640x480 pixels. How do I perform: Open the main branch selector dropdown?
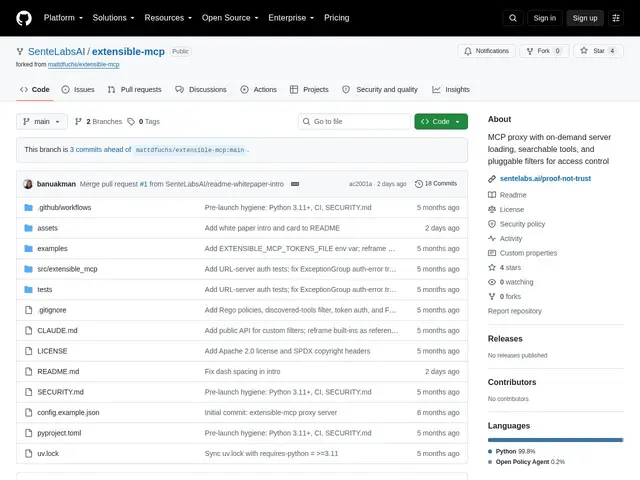pos(42,122)
